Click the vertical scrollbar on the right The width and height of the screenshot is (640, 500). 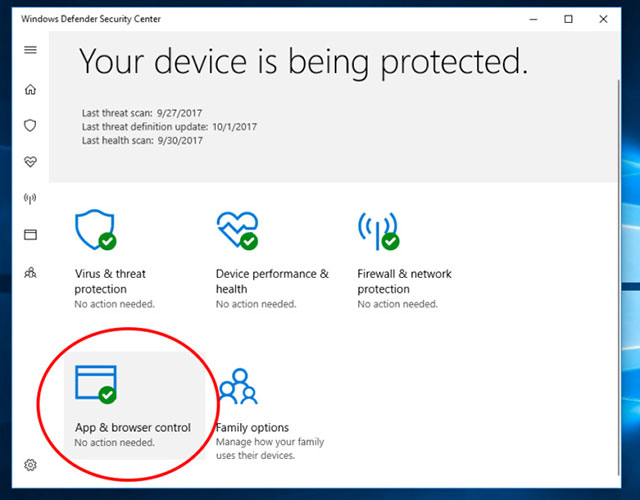(619, 278)
